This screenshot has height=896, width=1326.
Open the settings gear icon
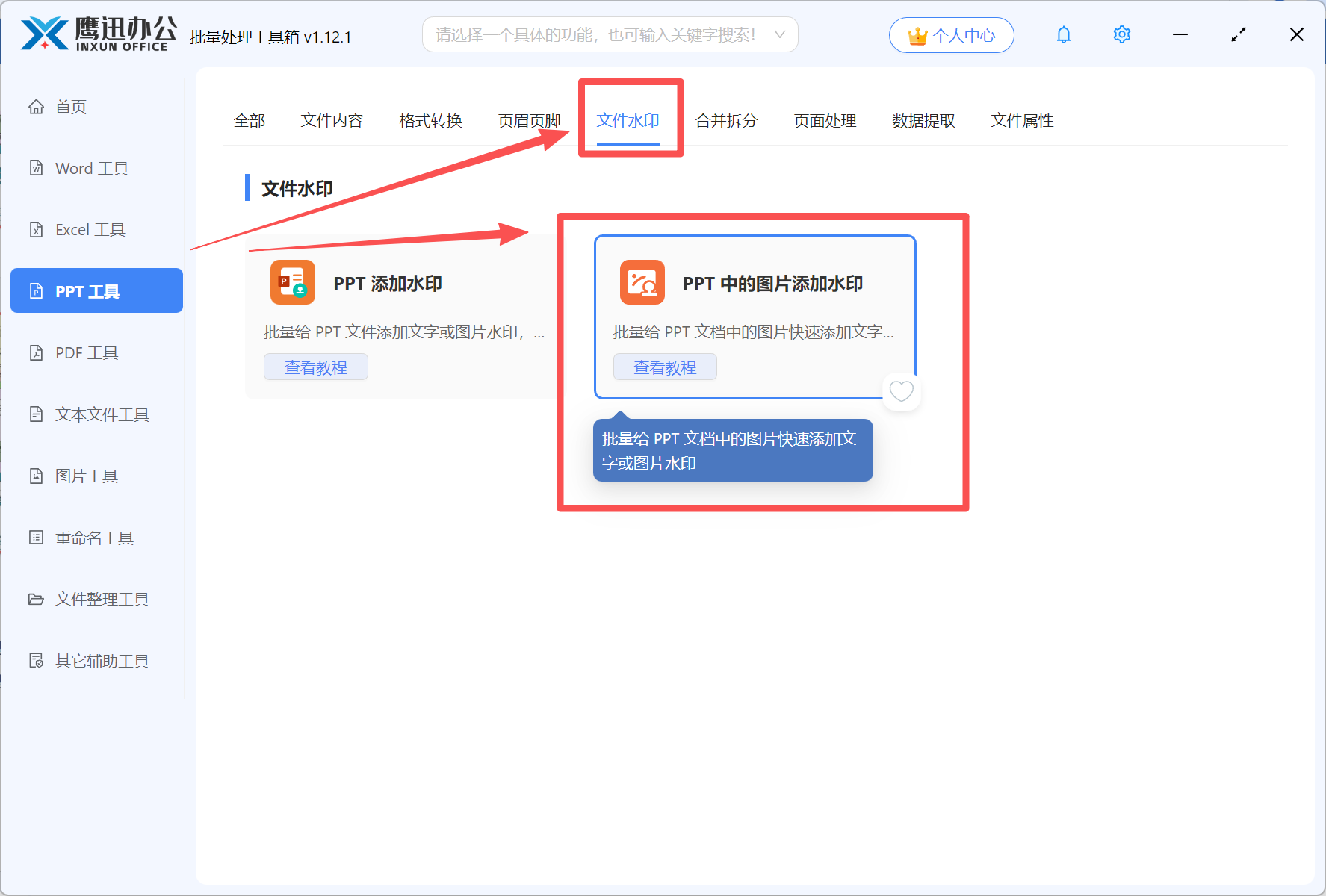coord(1121,34)
